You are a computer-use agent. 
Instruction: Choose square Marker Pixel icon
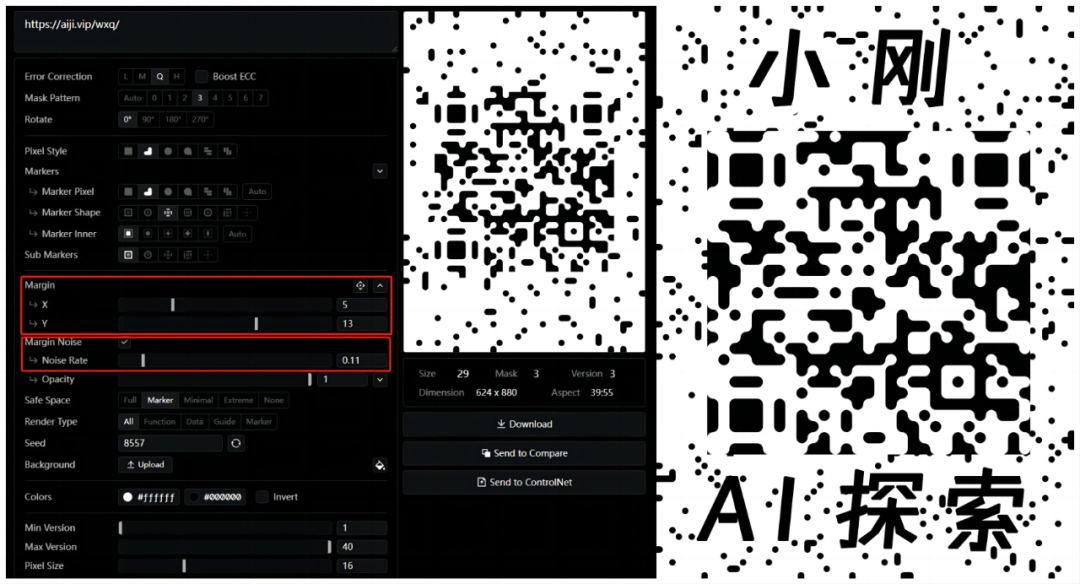coord(128,191)
